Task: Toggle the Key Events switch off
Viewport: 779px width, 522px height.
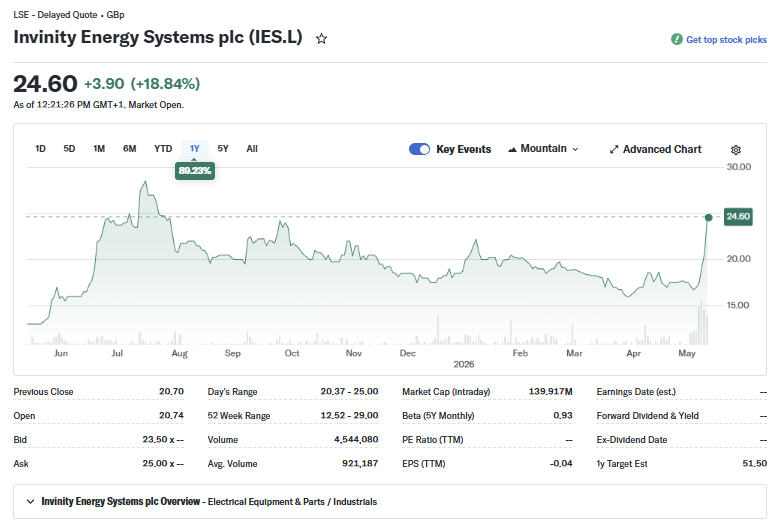Action: click(419, 149)
